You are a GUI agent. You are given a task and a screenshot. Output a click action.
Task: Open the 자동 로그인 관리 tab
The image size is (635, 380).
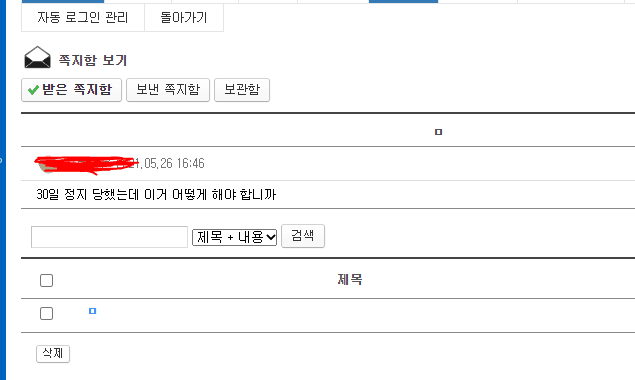(x=83, y=17)
